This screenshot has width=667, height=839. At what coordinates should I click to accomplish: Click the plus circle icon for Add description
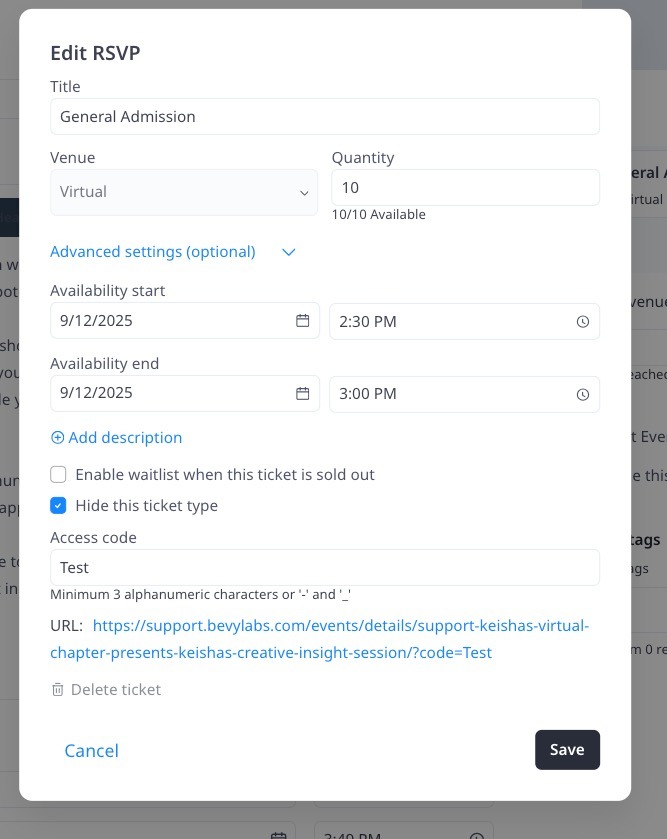tap(57, 438)
